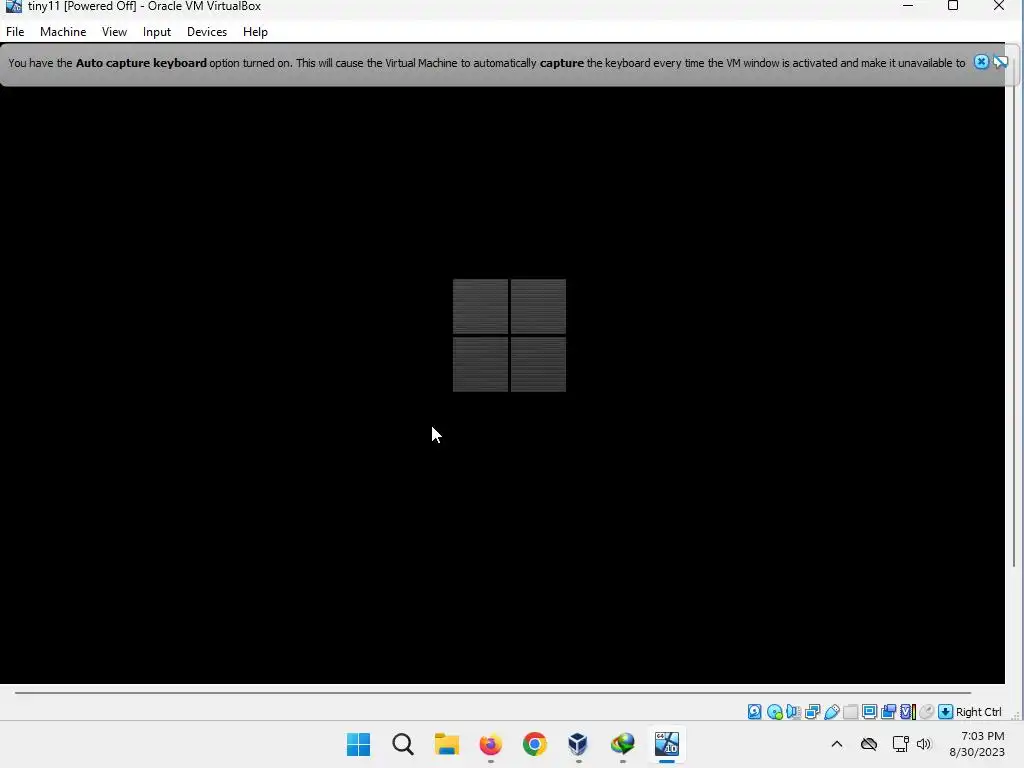Click the keyboard capture arrow icon
Image resolution: width=1024 pixels, height=768 pixels.
coord(946,712)
